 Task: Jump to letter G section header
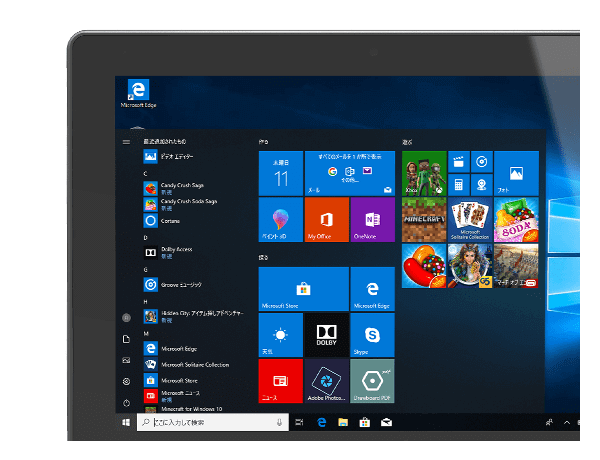coord(145,270)
